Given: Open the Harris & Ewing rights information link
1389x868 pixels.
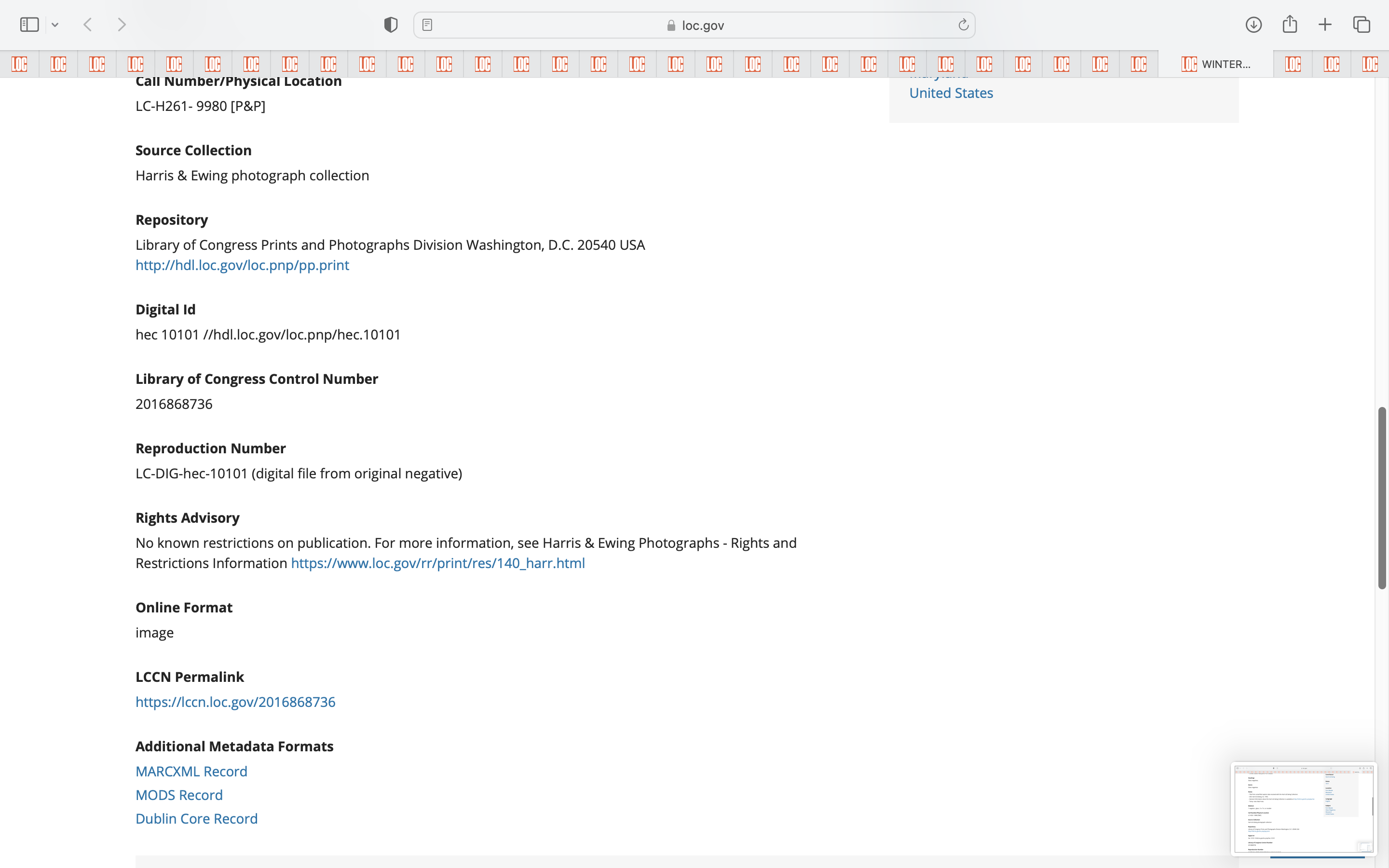Looking at the screenshot, I should coord(437,563).
